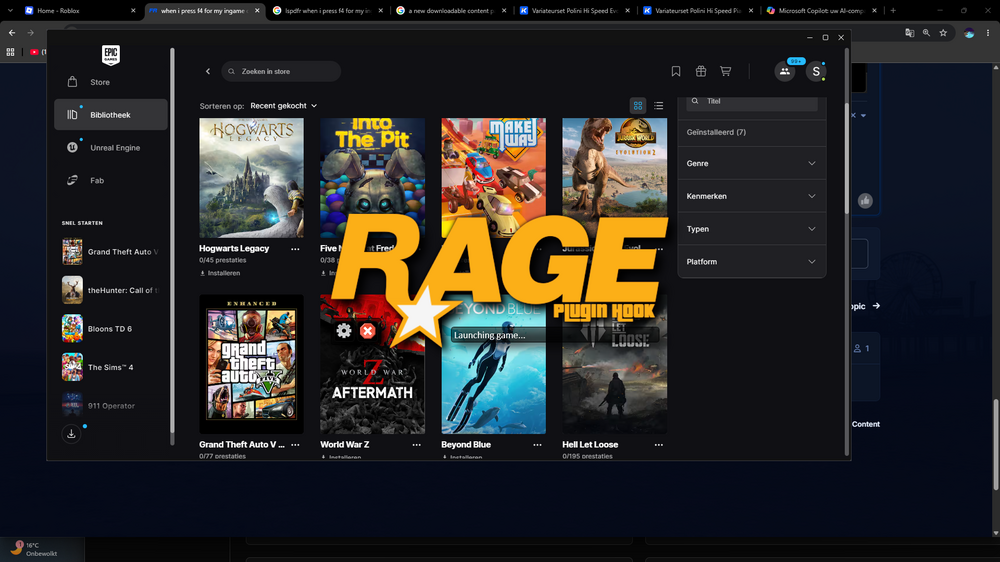The height and width of the screenshot is (562, 1000).
Task: Expand the Genre filter
Action: tap(751, 163)
